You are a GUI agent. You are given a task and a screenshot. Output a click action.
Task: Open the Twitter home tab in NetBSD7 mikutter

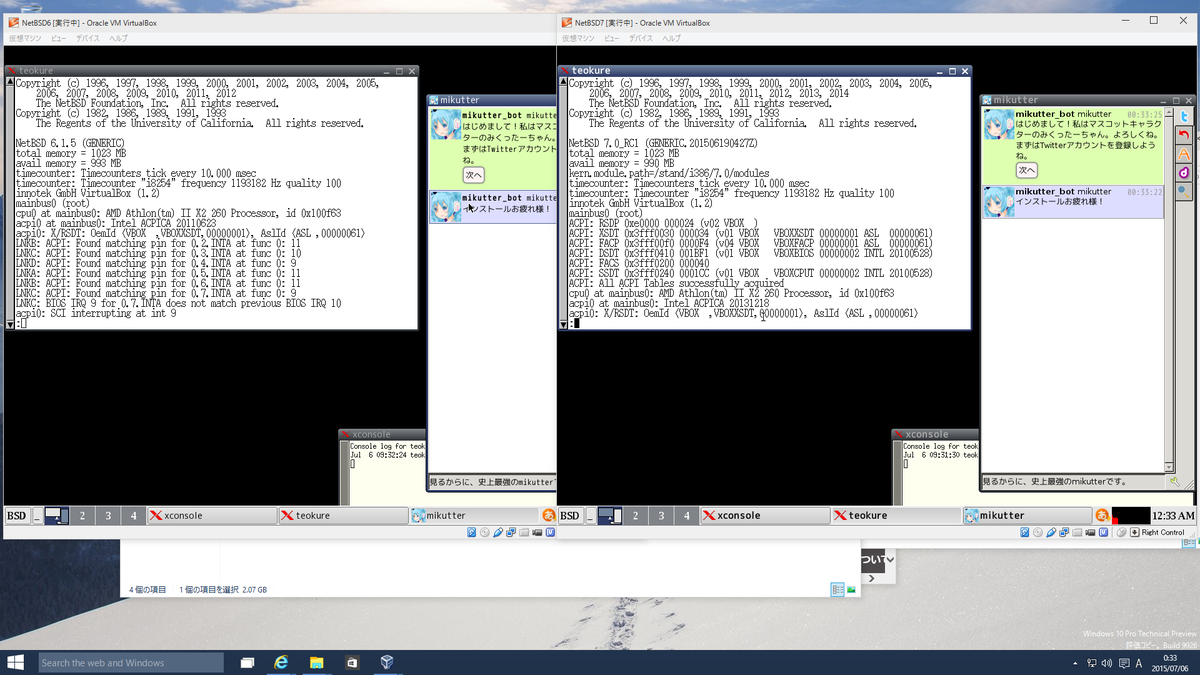(1185, 116)
